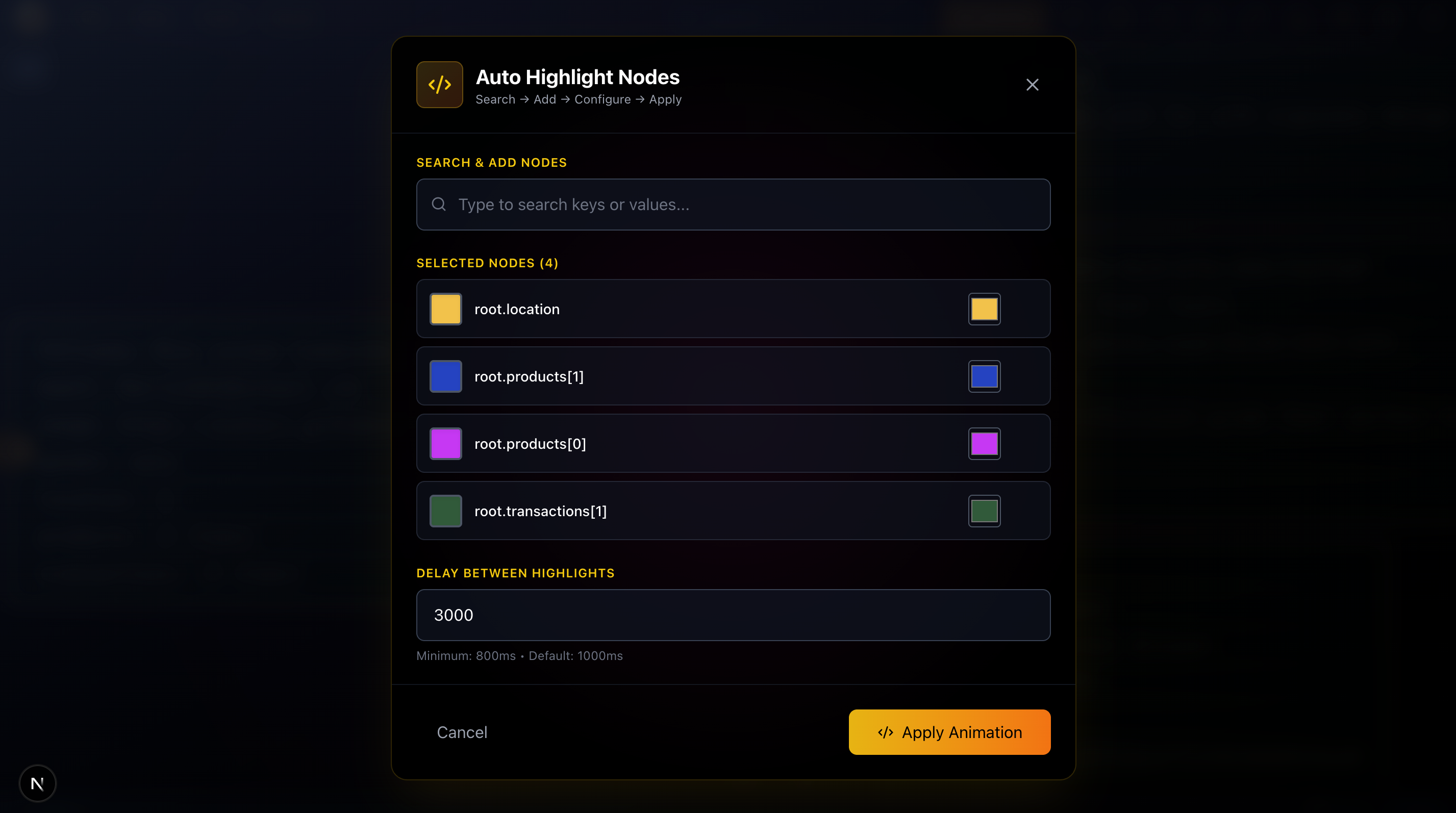Click magenta preview square beside root.products[0] label

pyautogui.click(x=445, y=444)
